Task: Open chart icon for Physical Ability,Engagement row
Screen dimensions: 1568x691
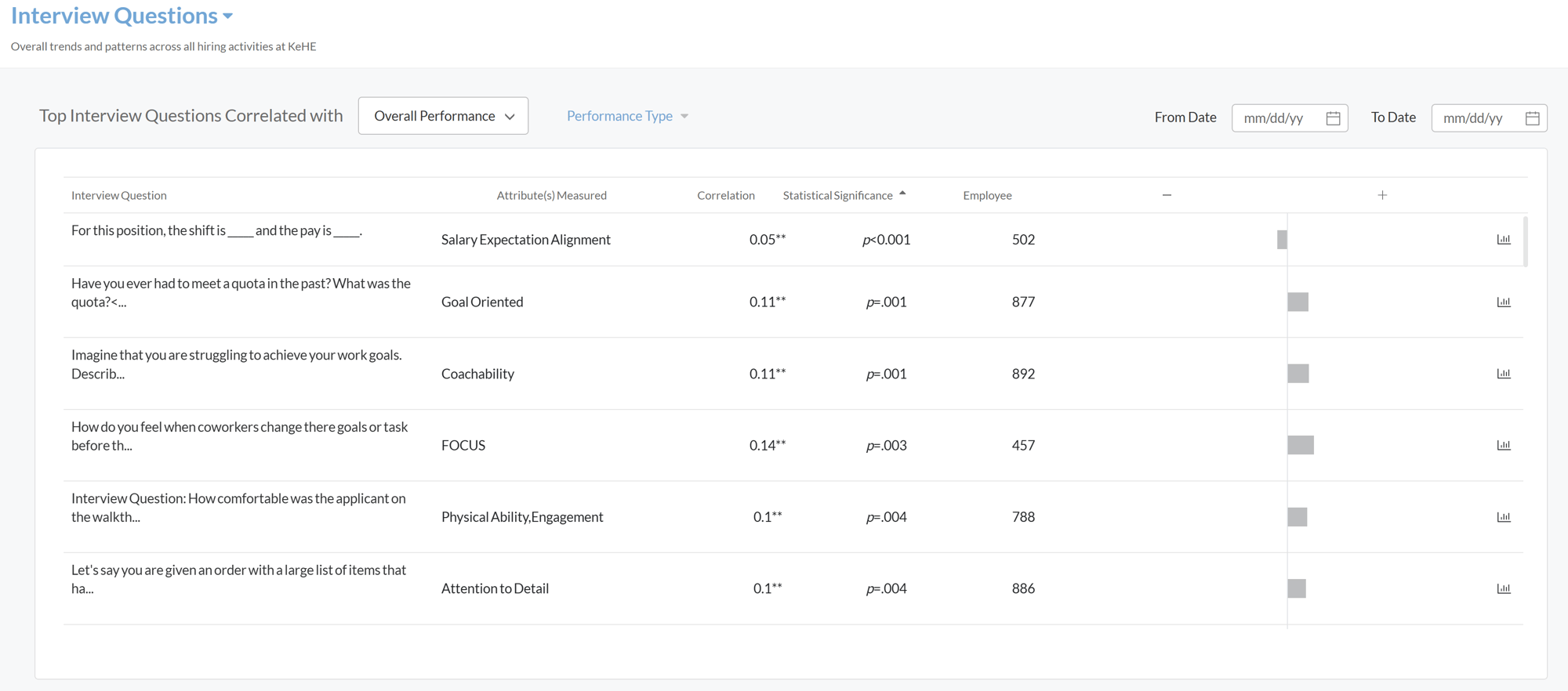Action: tap(1503, 517)
